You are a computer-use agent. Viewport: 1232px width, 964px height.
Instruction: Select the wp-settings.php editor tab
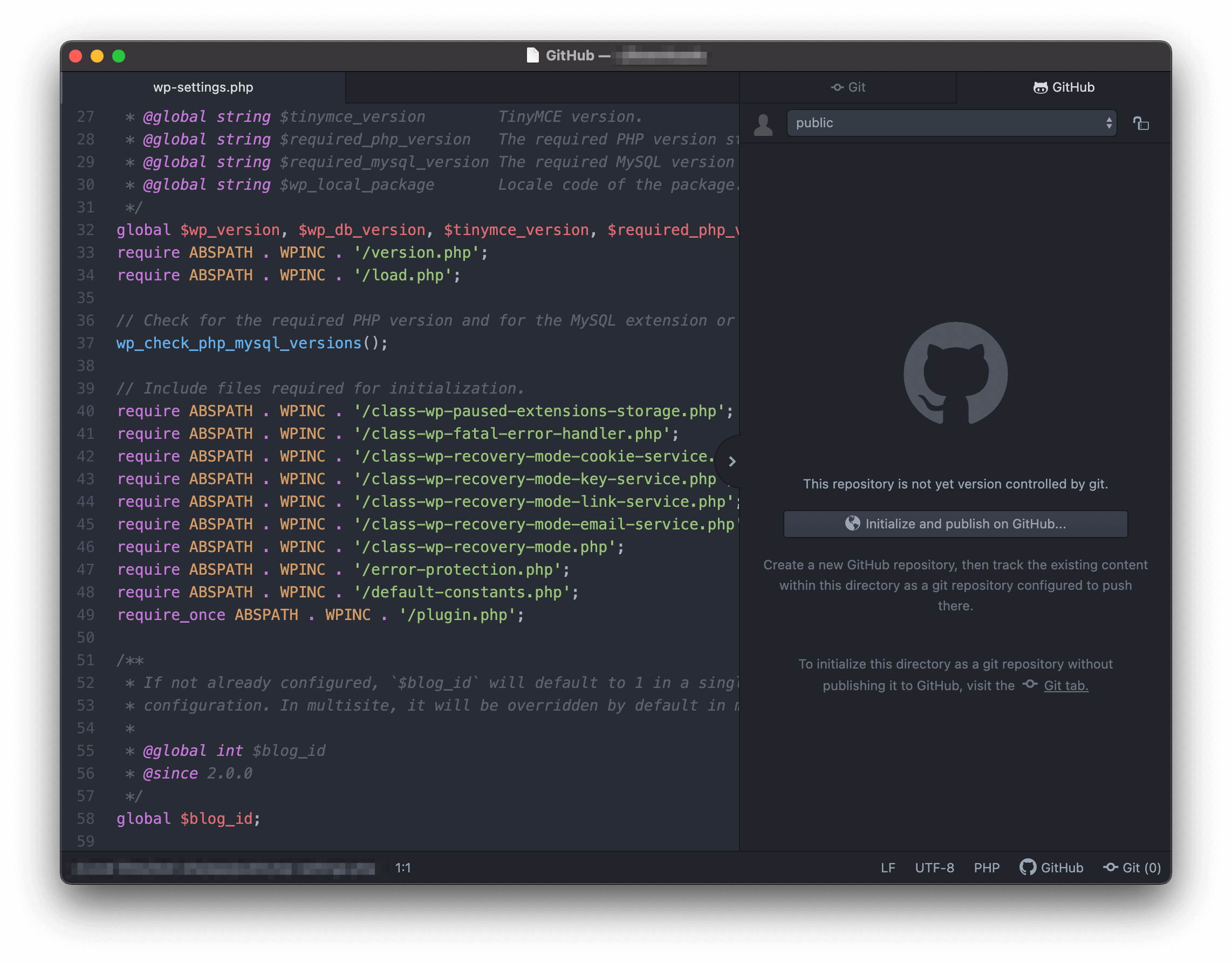pyautogui.click(x=203, y=87)
